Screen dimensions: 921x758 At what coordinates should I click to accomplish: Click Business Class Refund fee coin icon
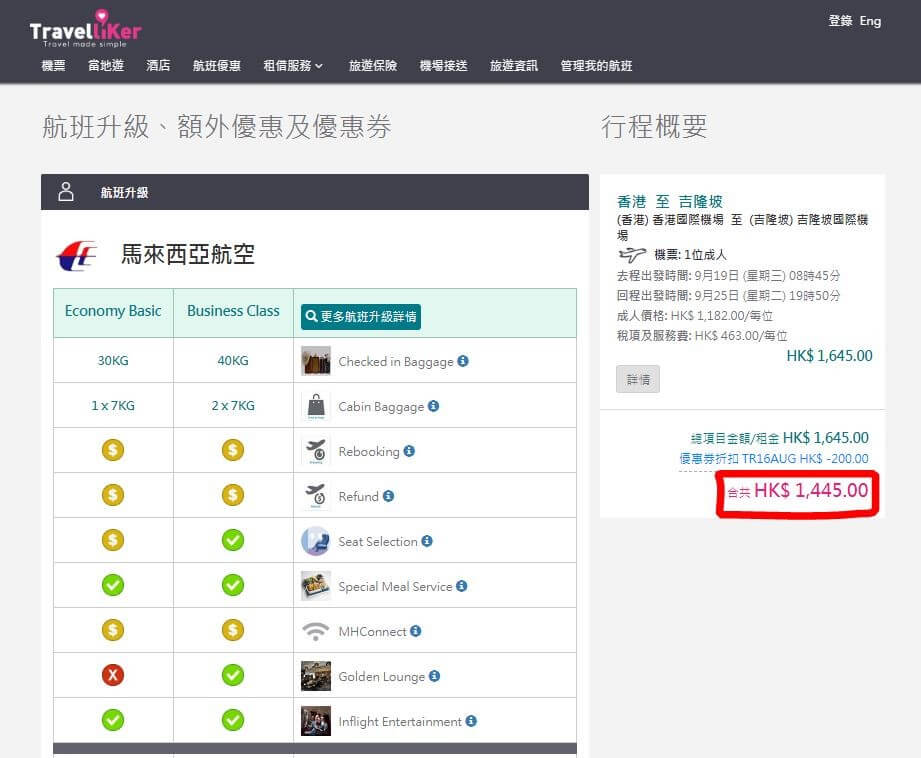[x=233, y=495]
